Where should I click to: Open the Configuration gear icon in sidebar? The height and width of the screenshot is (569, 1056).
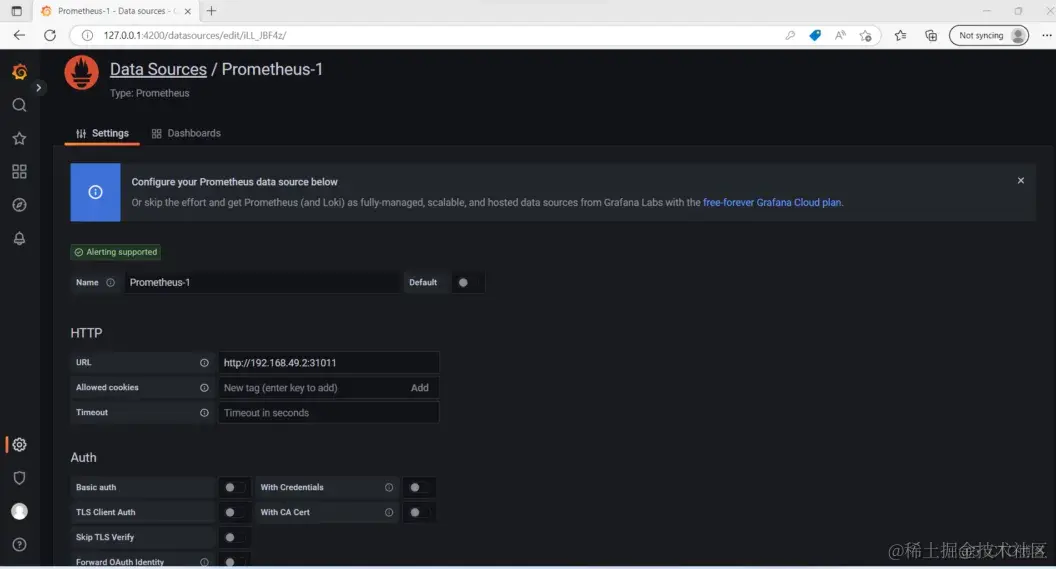[20, 444]
